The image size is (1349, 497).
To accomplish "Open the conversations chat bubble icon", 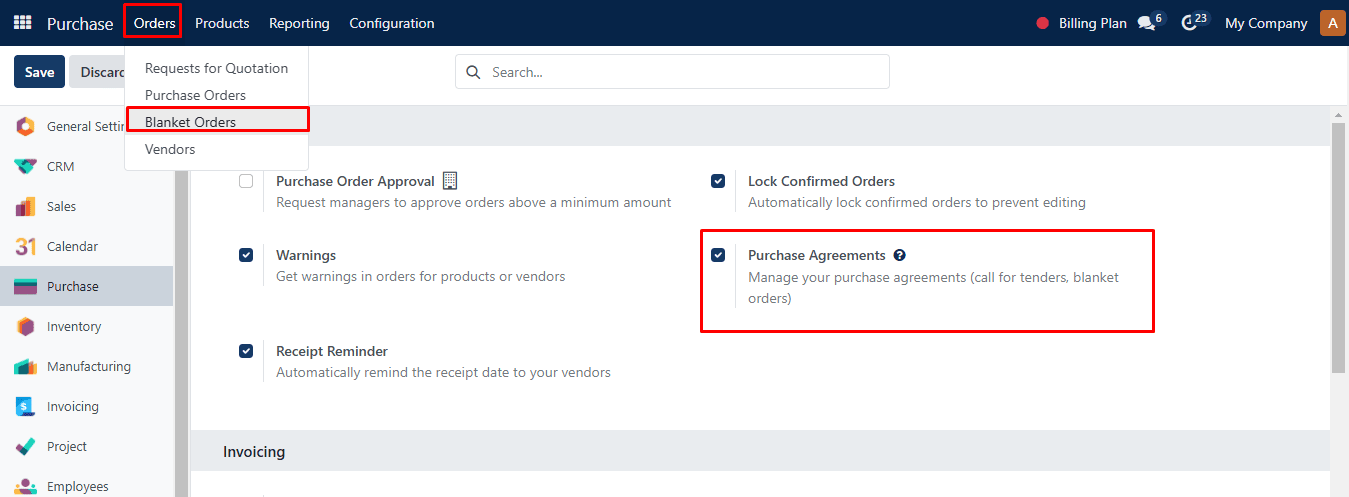I will 1147,23.
